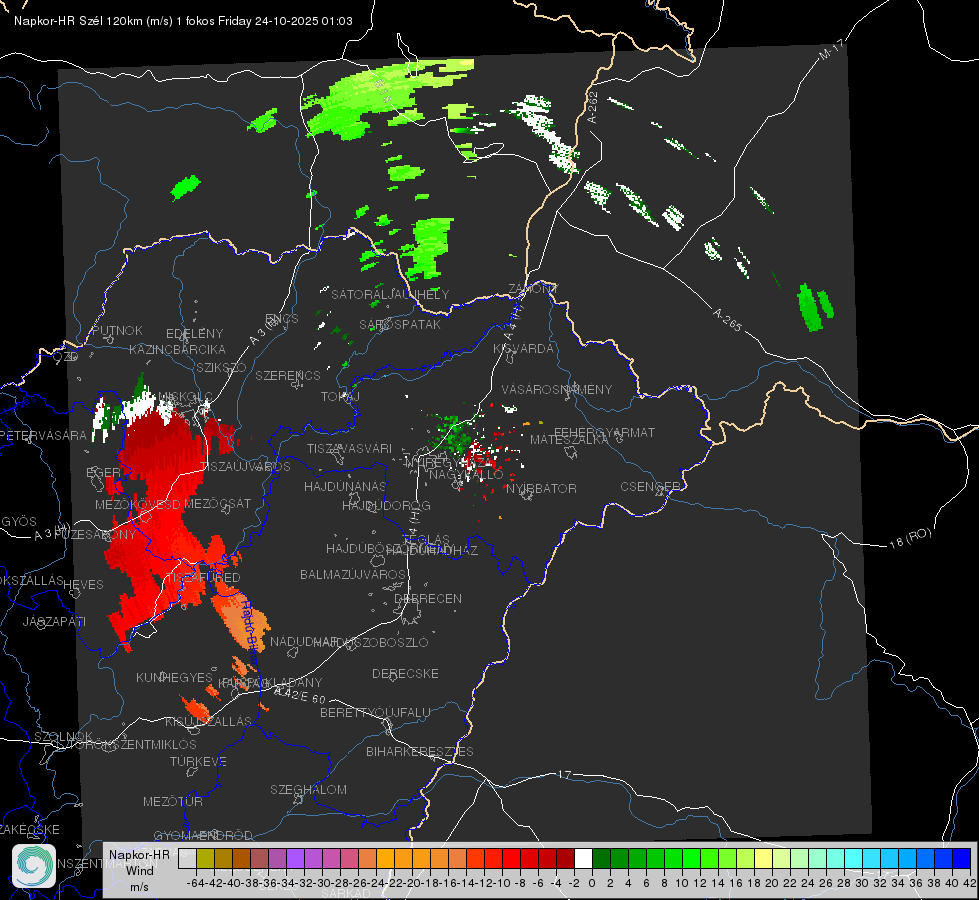Click the A42/E 60 road label

pyautogui.click(x=300, y=696)
